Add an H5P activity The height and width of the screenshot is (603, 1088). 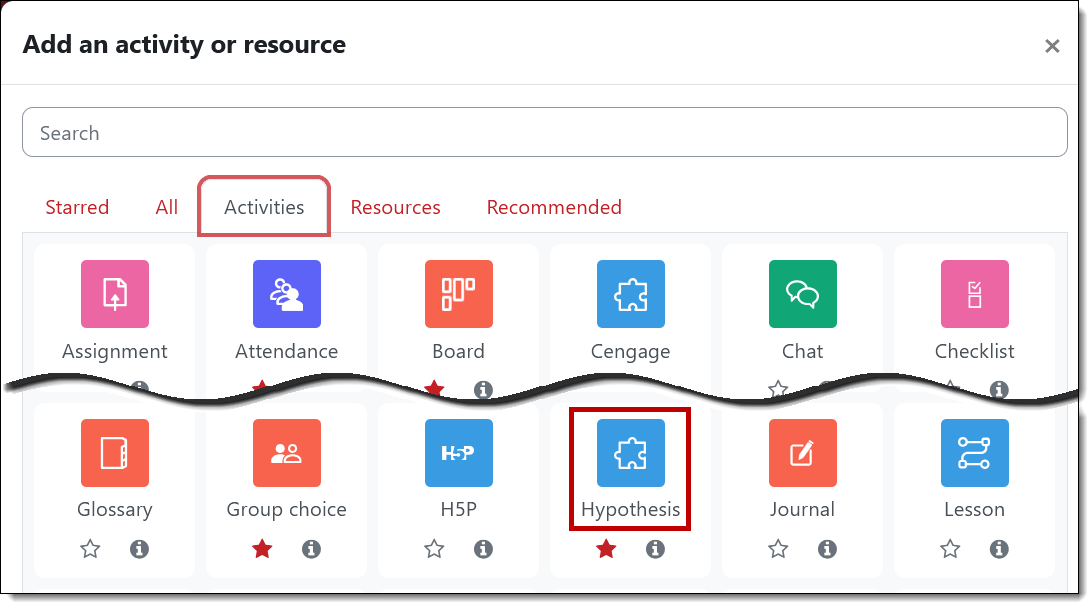[x=458, y=453]
